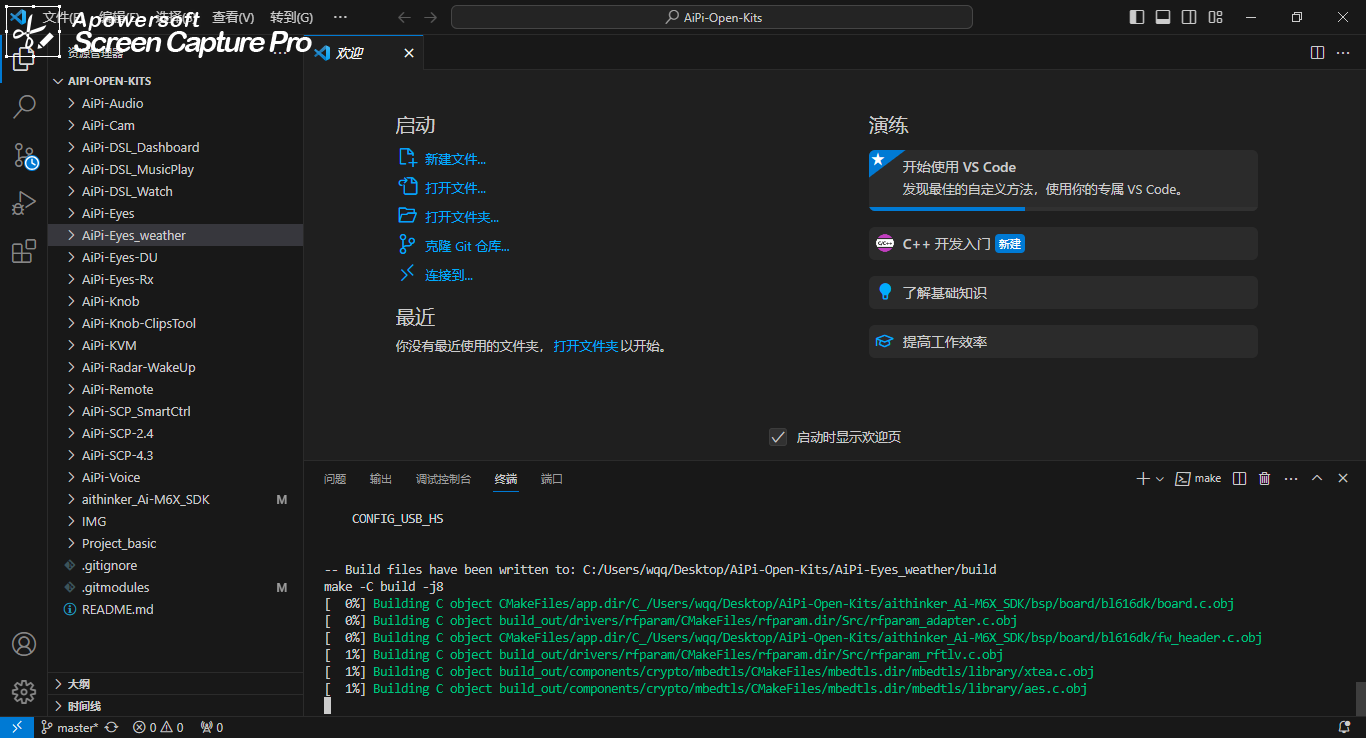
Task: Expand the 大纲 outline section
Action: 176,684
